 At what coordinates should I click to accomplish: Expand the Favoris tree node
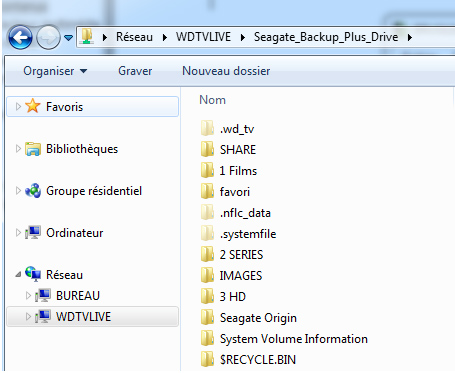(18, 107)
